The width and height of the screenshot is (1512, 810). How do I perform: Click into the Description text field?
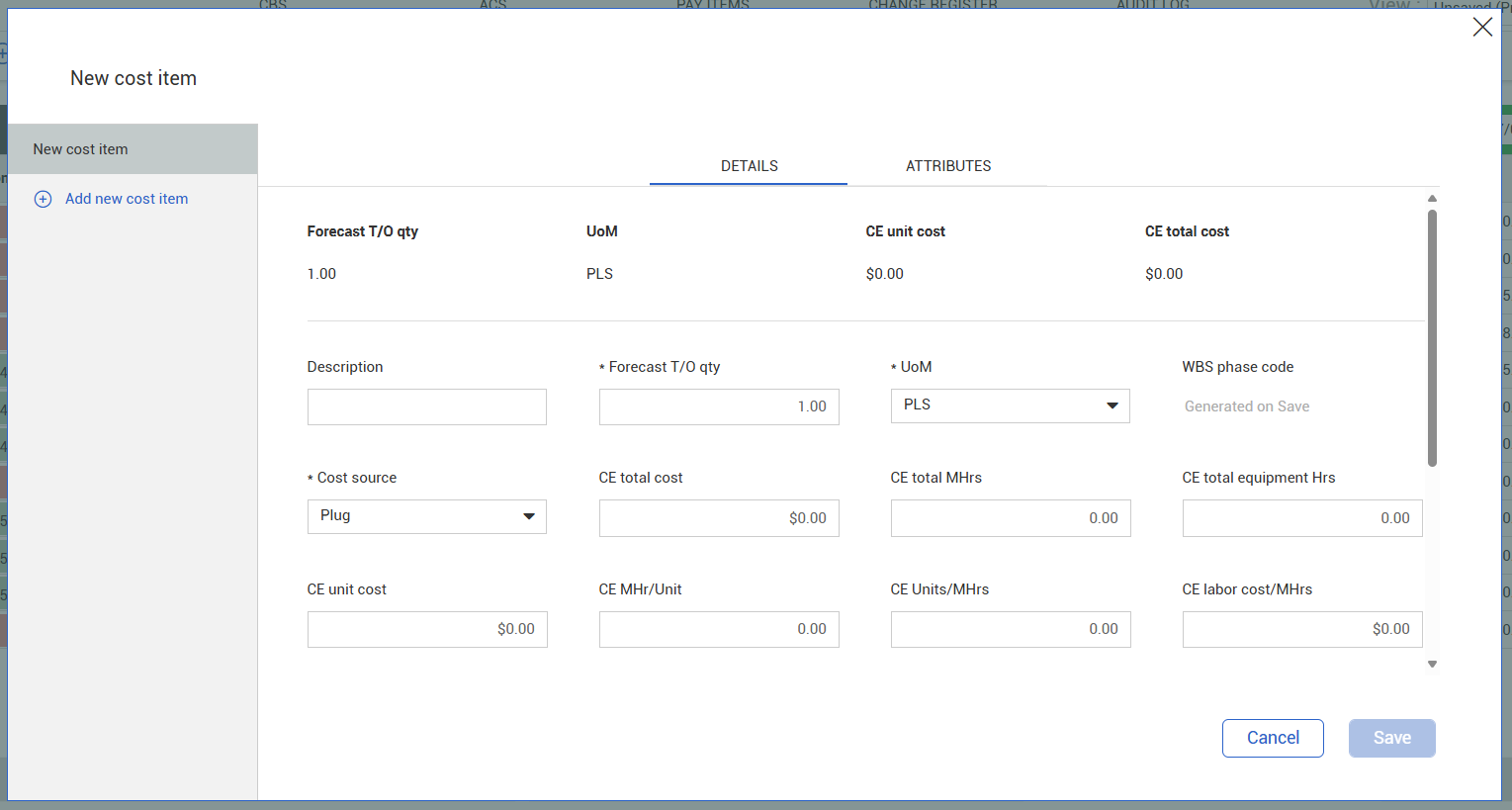426,406
